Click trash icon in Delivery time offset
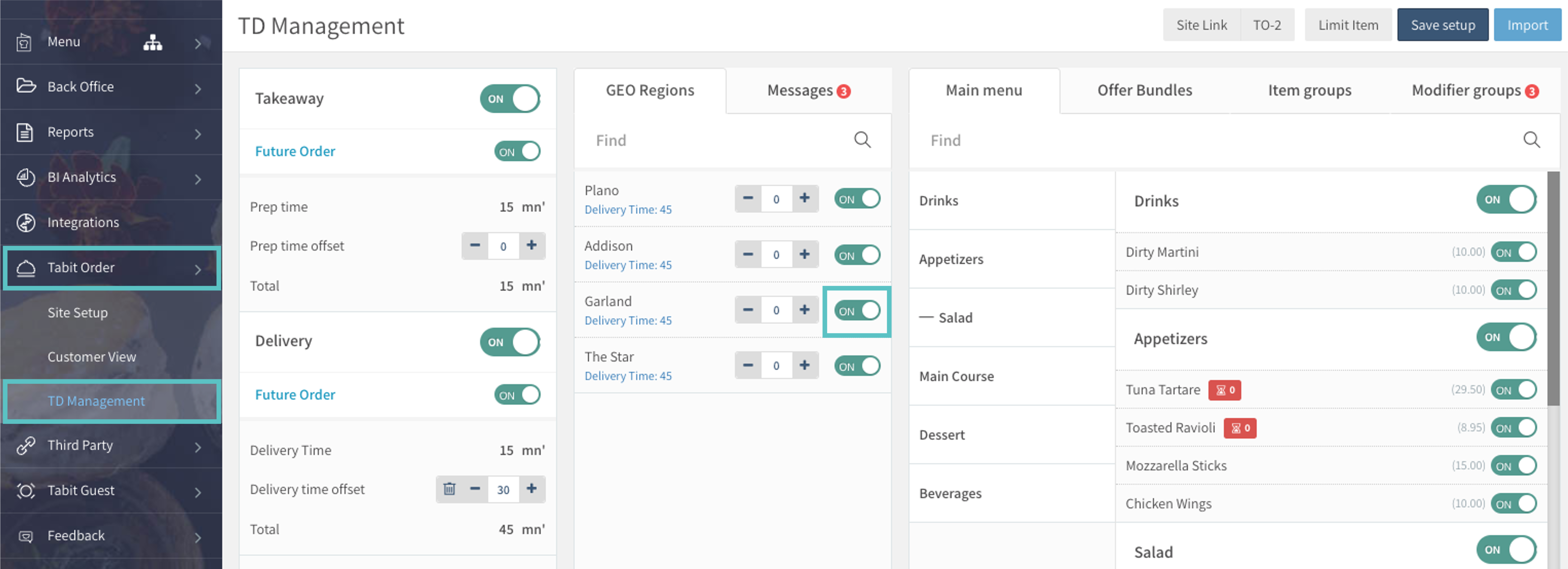Viewport: 1568px width, 569px height. 449,489
